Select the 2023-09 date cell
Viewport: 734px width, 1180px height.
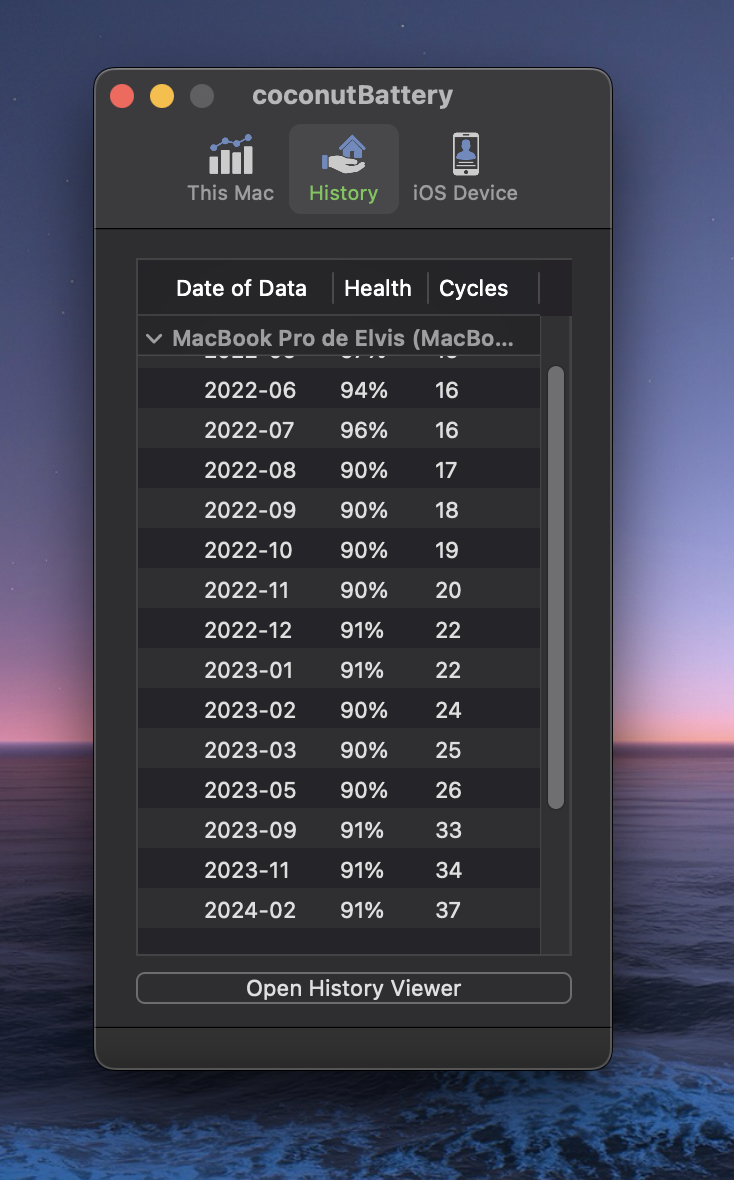coord(250,830)
